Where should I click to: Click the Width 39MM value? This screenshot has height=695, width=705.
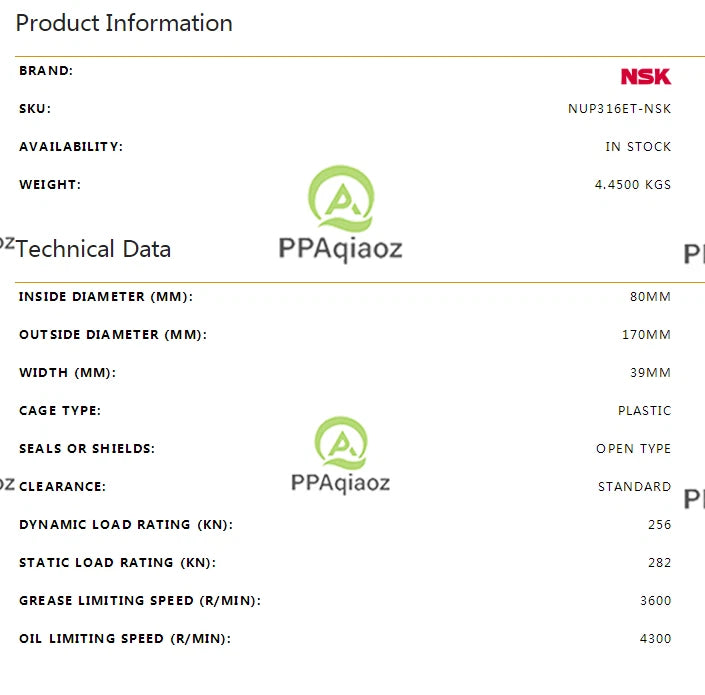click(x=650, y=373)
